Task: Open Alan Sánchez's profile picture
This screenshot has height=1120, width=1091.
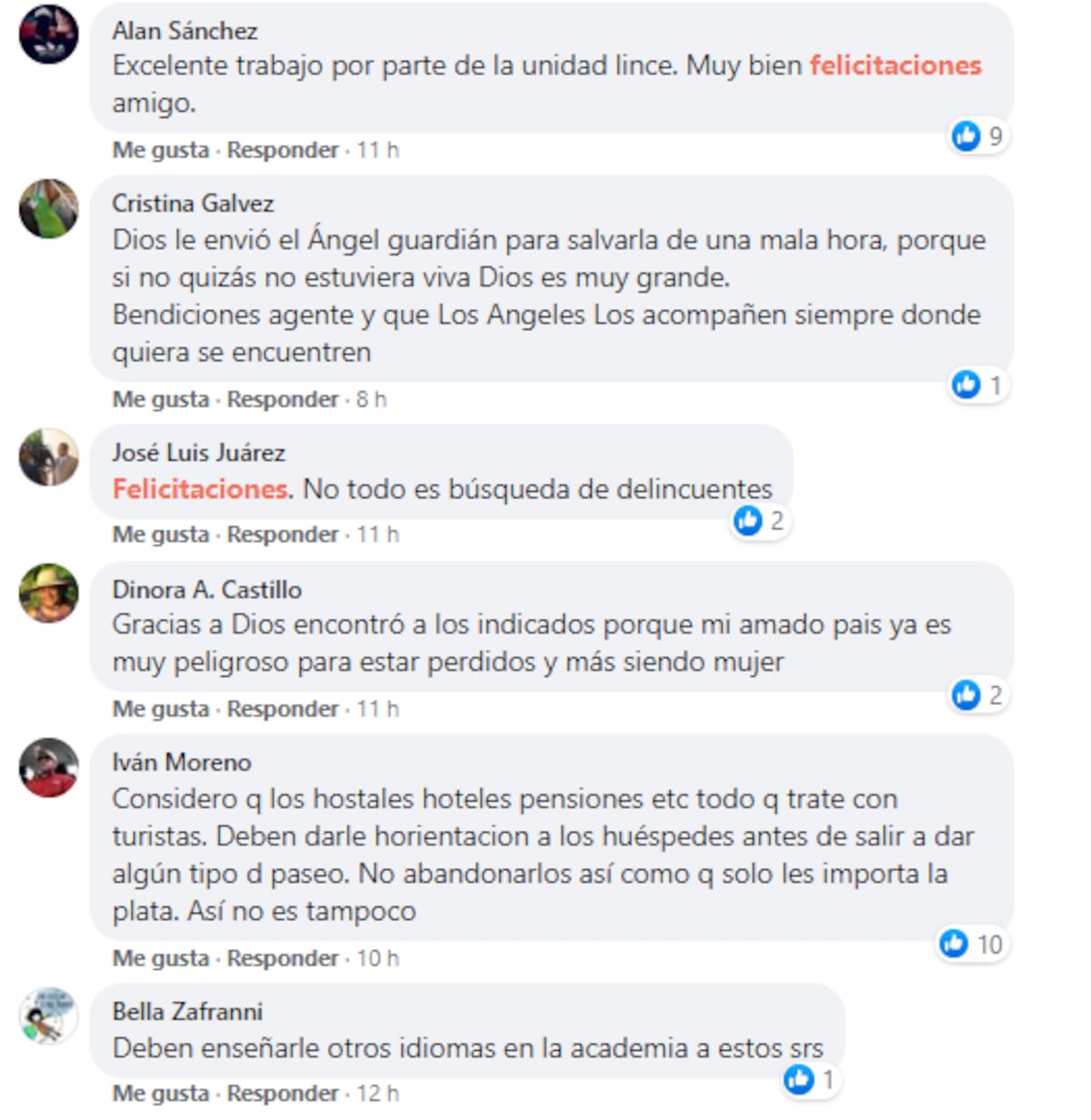Action: (x=49, y=35)
